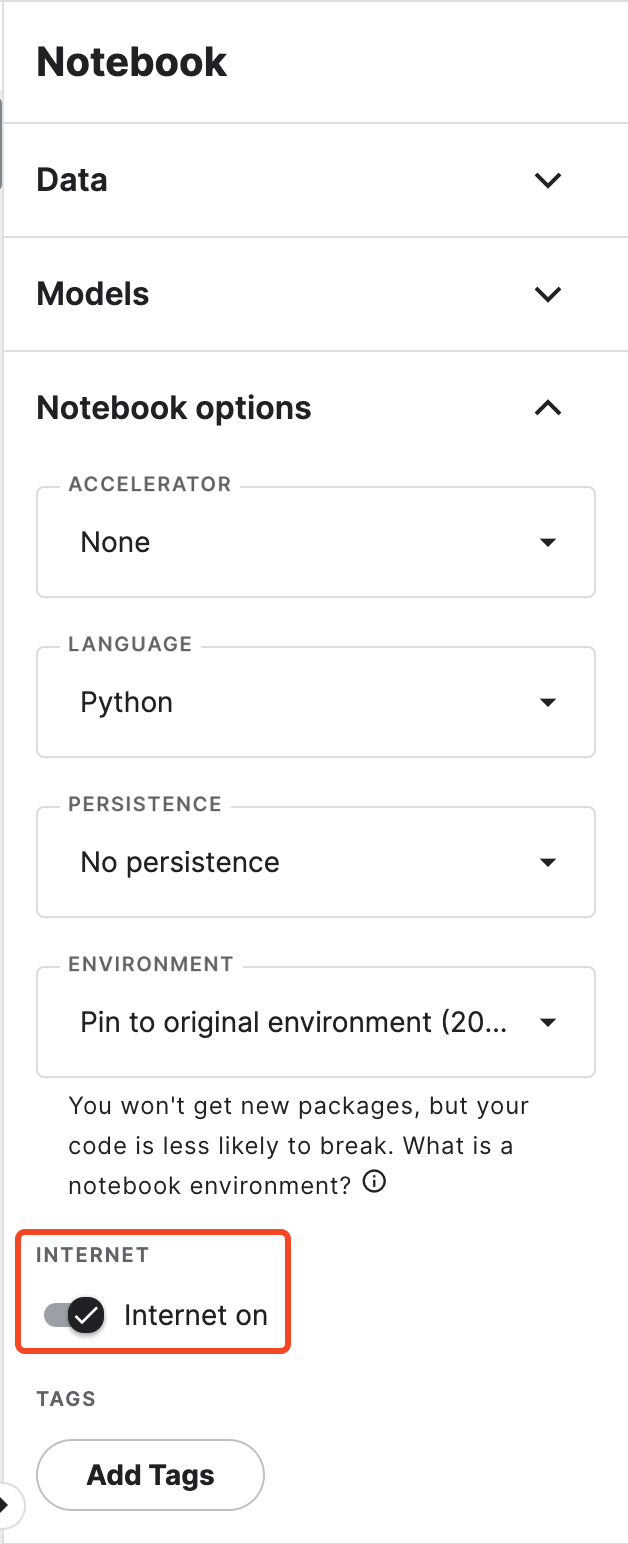Collapse the Notebook options section title

coord(174,408)
